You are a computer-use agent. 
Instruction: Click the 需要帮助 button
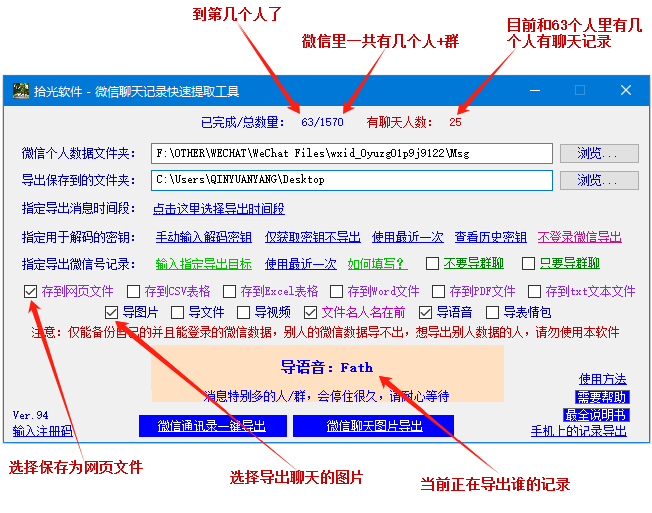602,397
